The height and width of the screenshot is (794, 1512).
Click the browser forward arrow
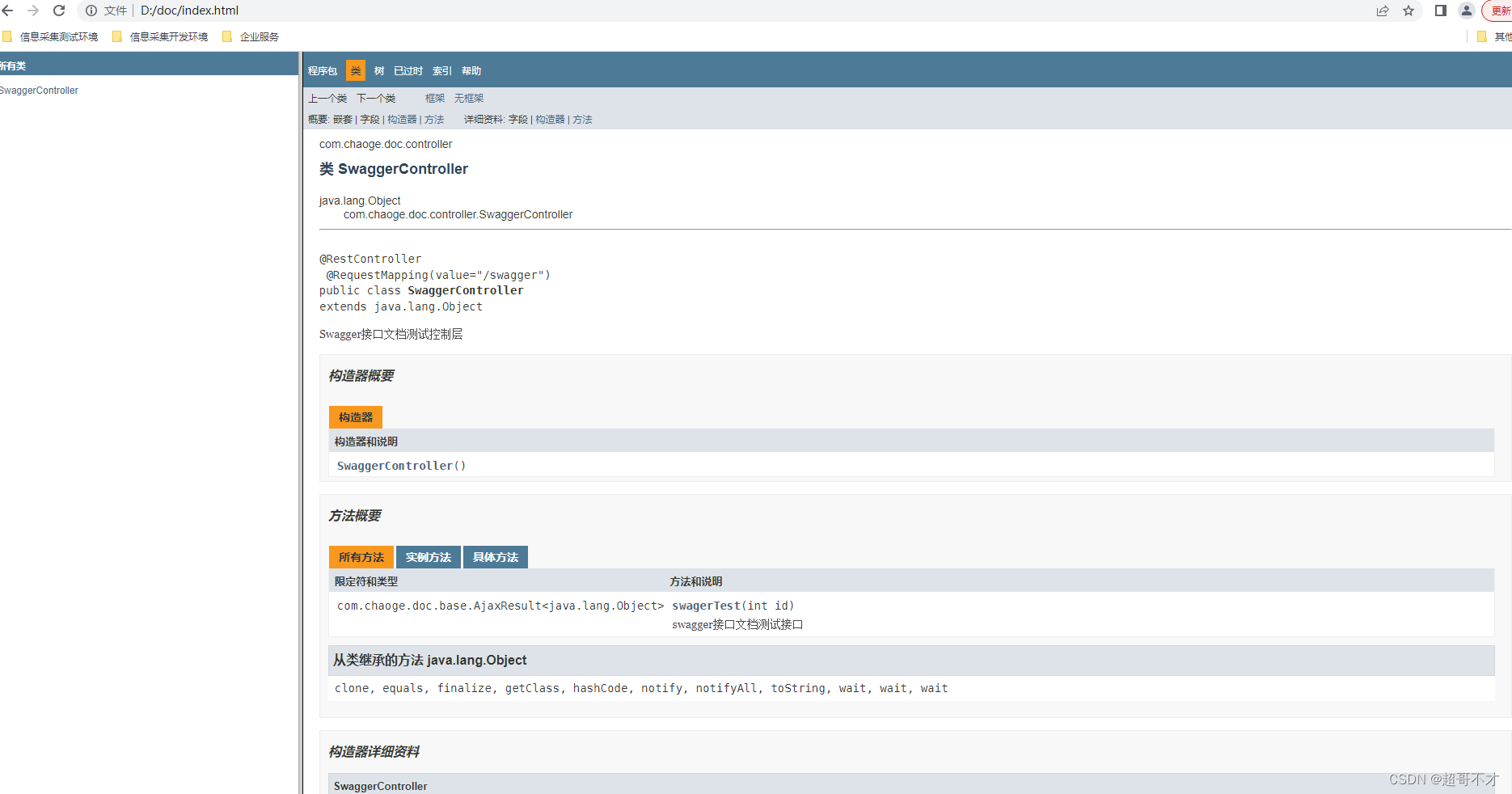click(33, 11)
